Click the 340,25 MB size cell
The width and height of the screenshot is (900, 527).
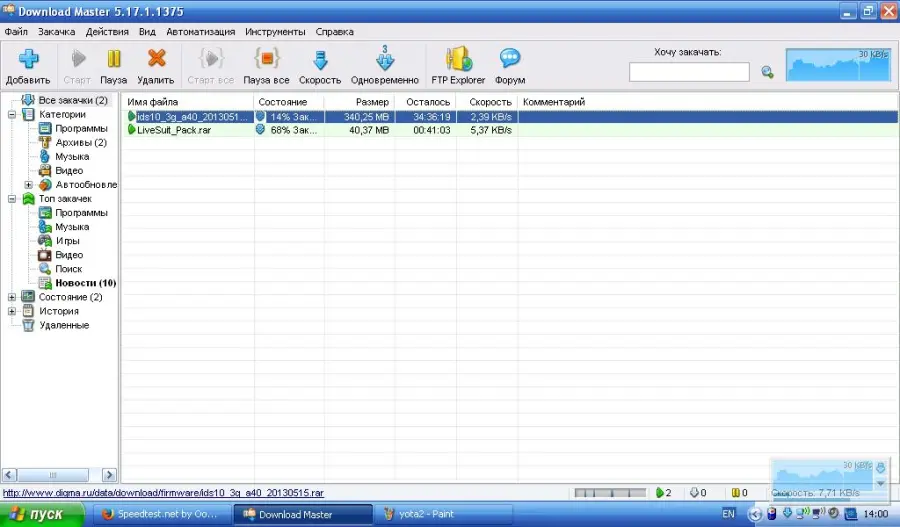[359, 117]
